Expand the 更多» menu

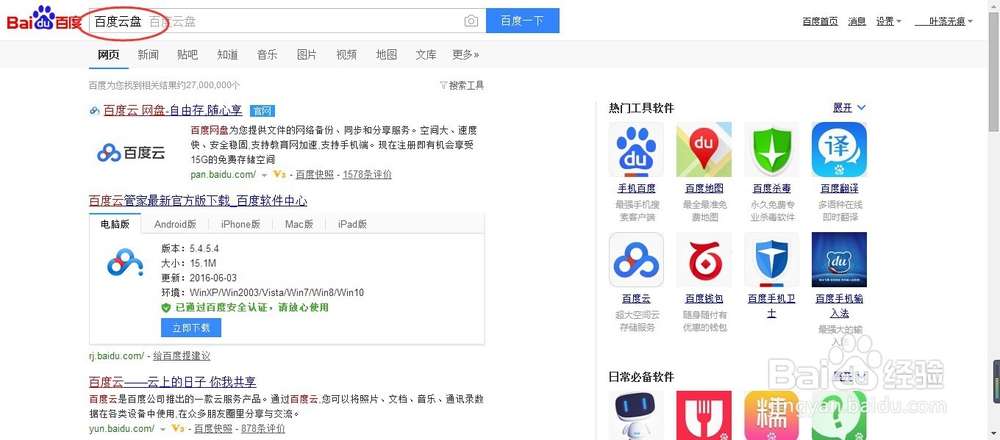tap(466, 55)
